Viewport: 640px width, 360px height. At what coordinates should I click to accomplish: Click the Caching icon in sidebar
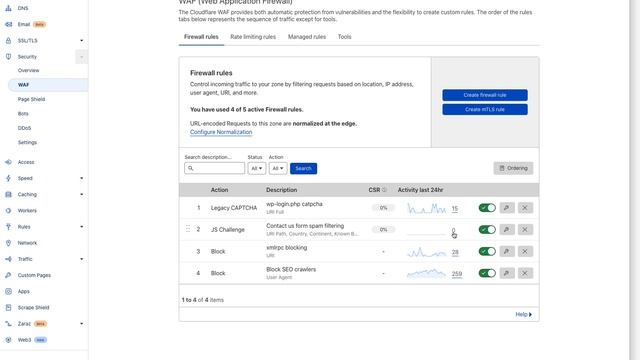click(8, 194)
